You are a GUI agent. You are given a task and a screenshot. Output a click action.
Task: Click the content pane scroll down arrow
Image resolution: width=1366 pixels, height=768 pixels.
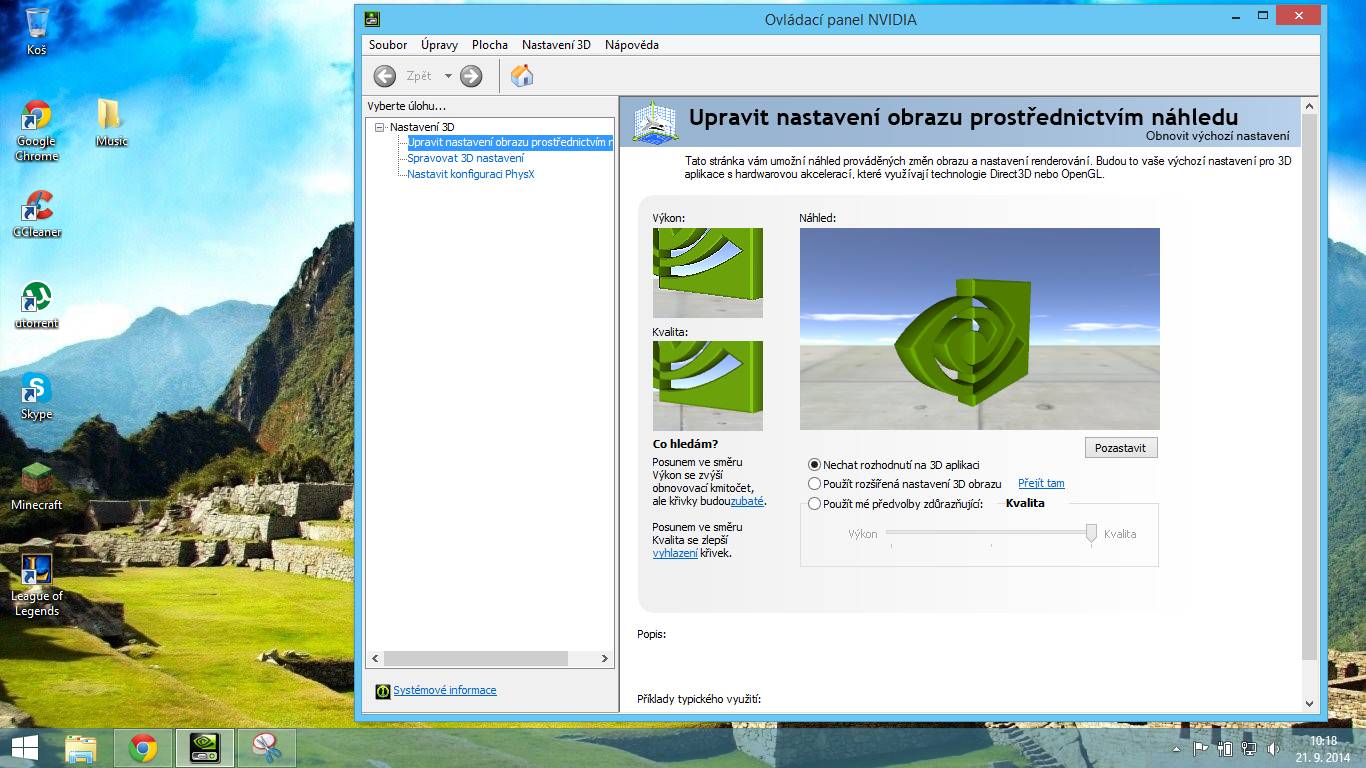point(1310,703)
